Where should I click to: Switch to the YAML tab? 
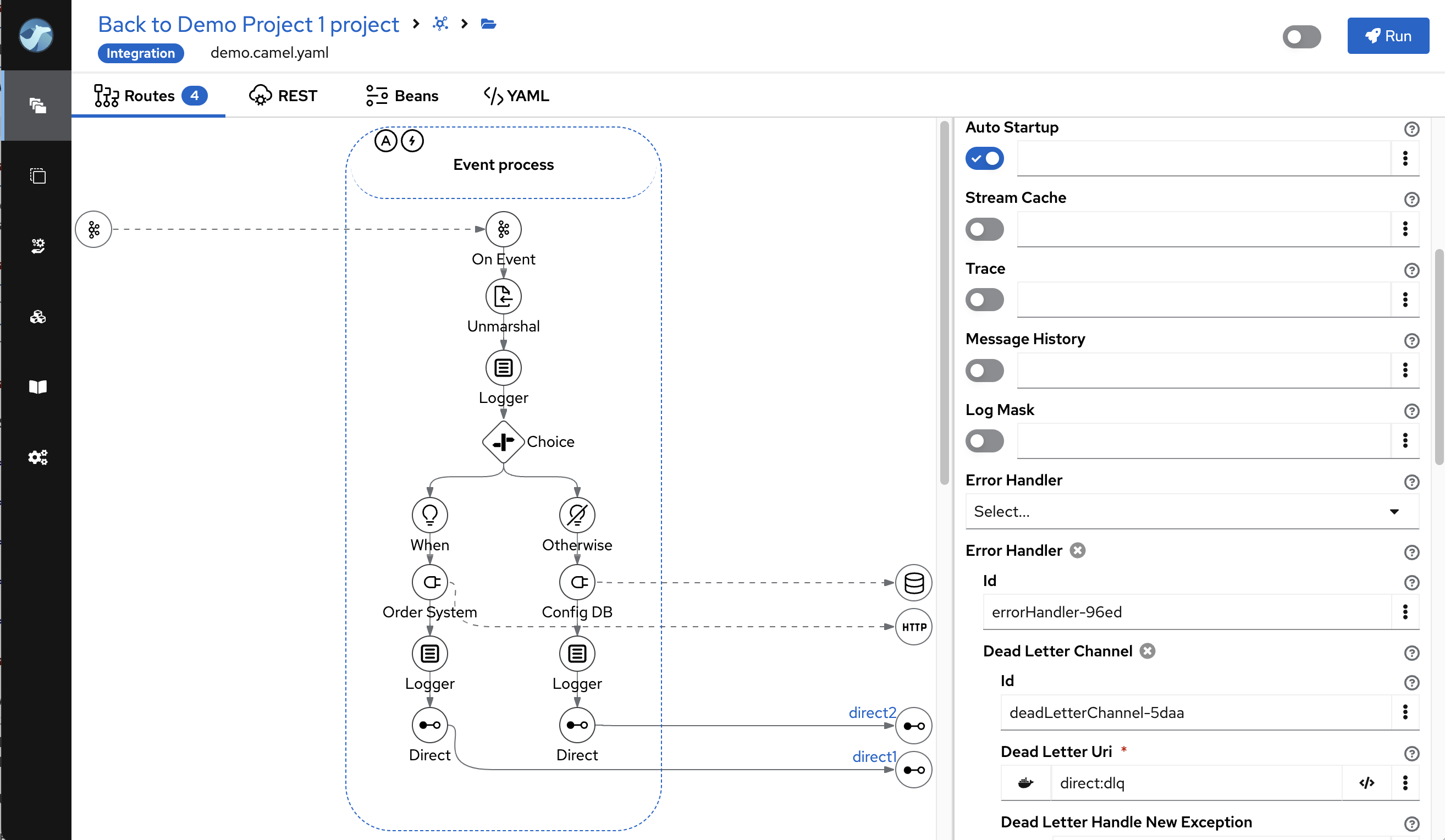point(516,96)
